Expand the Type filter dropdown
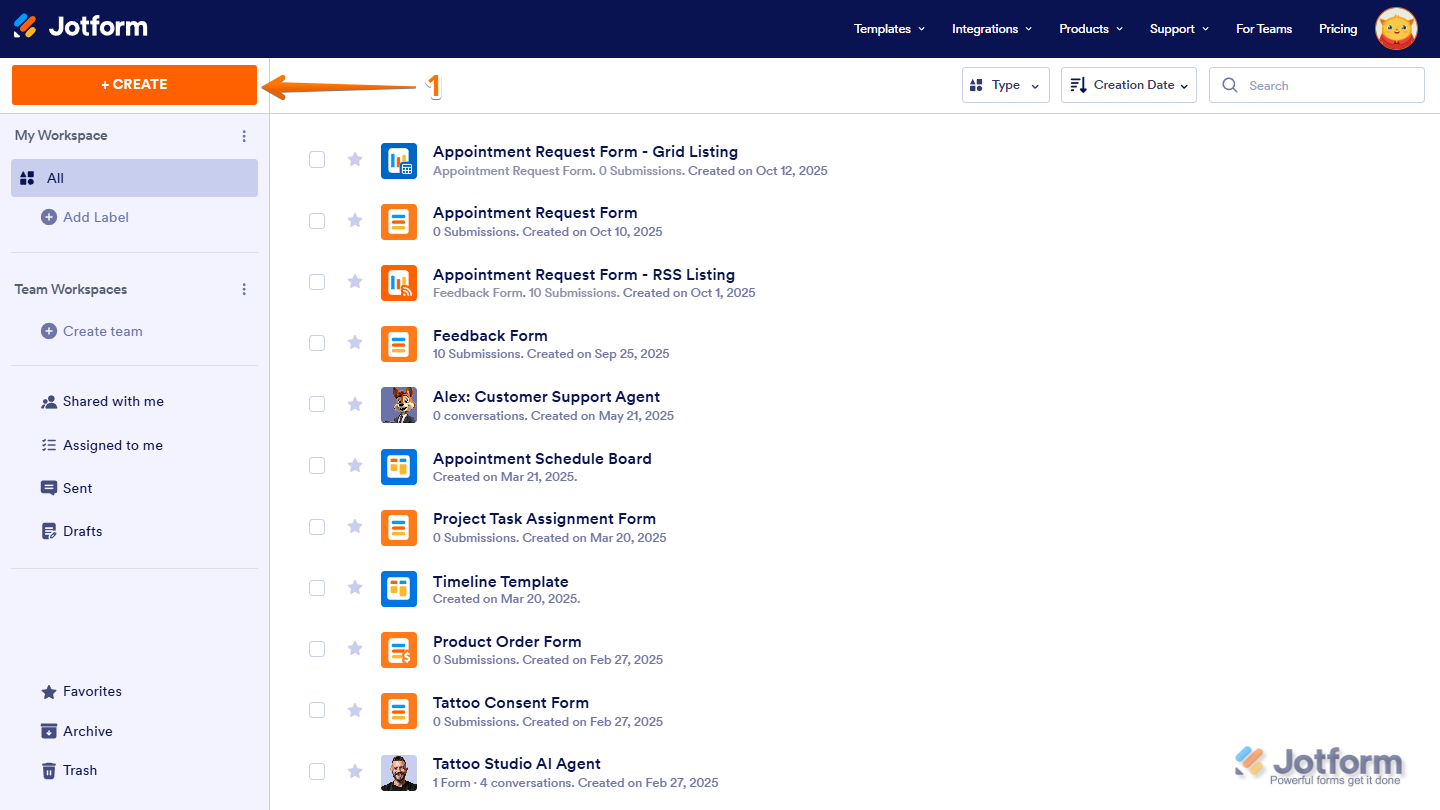This screenshot has height=810, width=1440. point(1005,85)
